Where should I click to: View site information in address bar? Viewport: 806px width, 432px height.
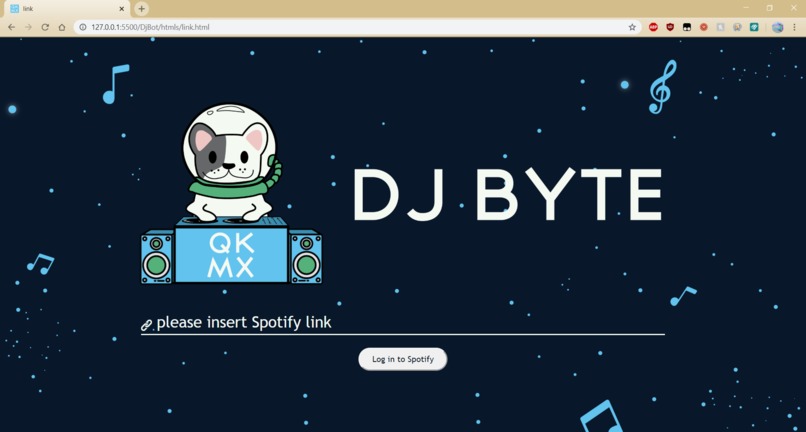click(x=82, y=27)
